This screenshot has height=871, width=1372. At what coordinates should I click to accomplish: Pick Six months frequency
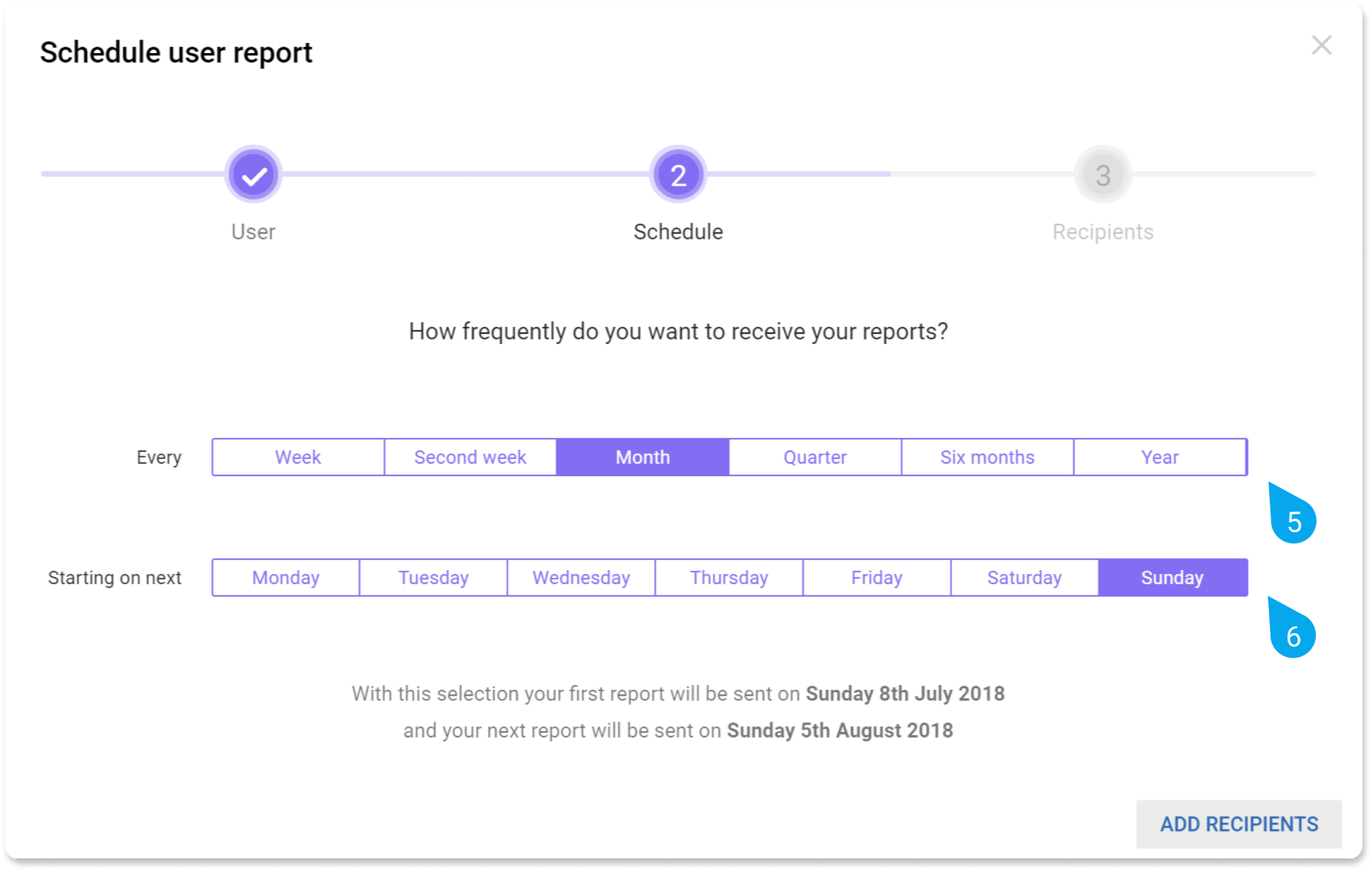click(988, 457)
